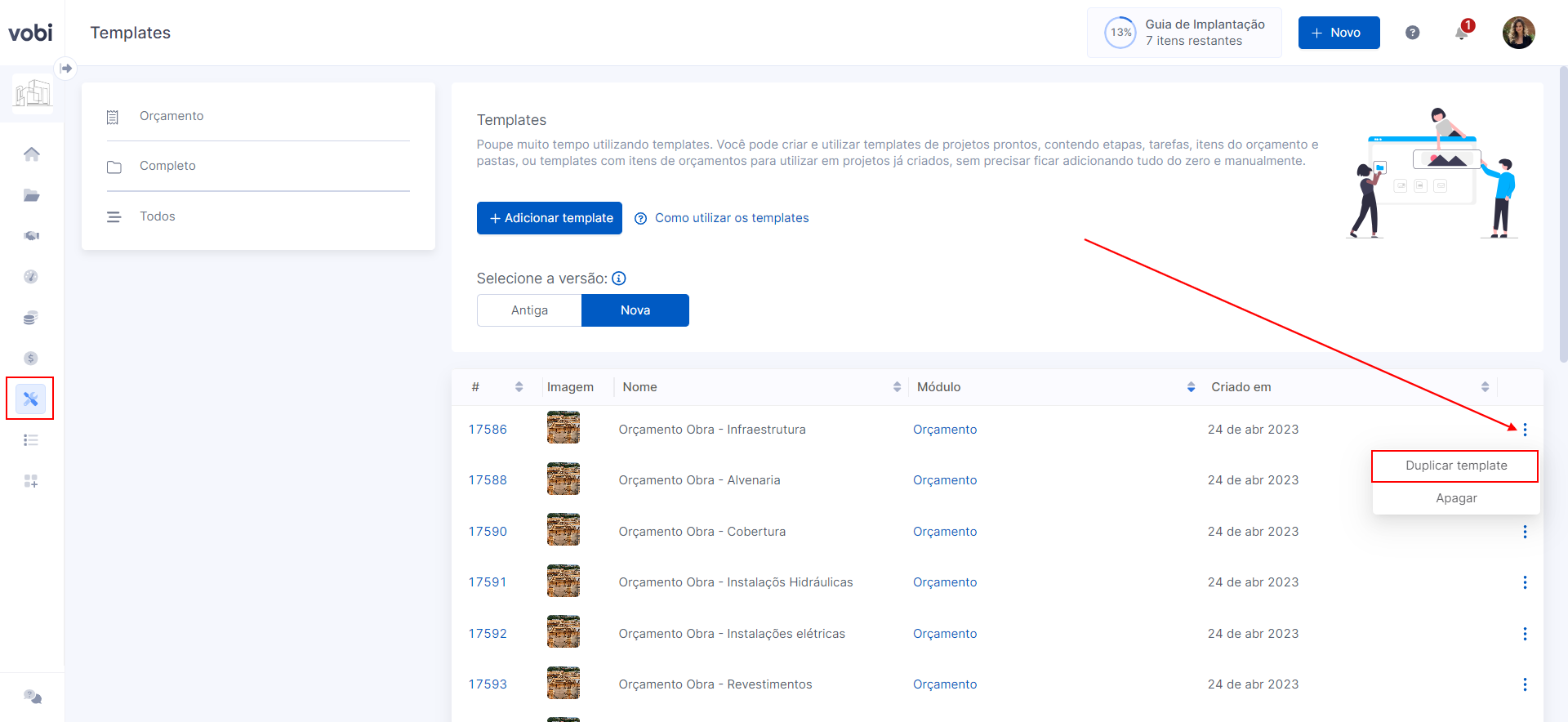Open the home icon in sidebar
The height and width of the screenshot is (722, 1568).
(x=32, y=154)
